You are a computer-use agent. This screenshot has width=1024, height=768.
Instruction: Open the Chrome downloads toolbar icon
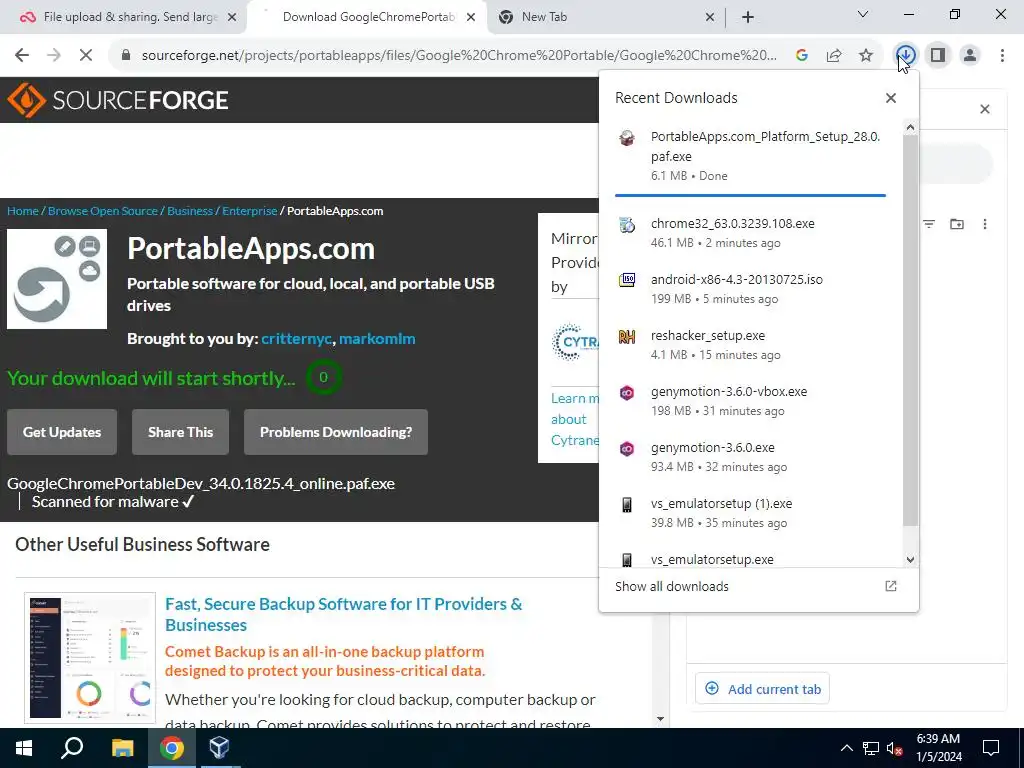[906, 55]
